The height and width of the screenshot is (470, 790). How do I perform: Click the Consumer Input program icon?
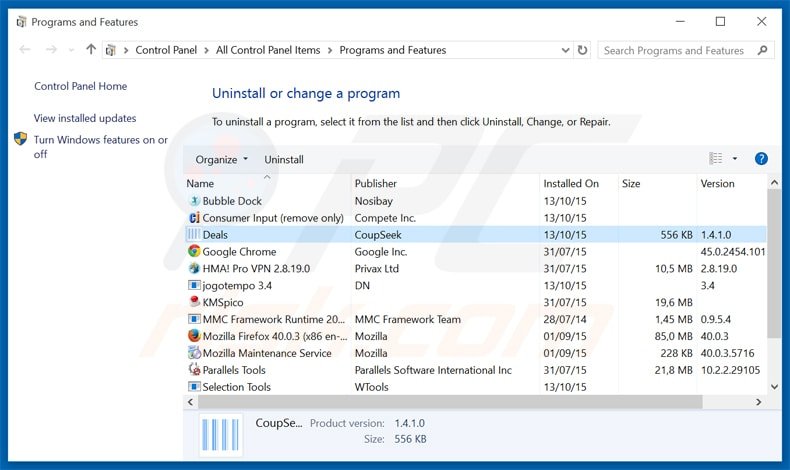click(194, 218)
